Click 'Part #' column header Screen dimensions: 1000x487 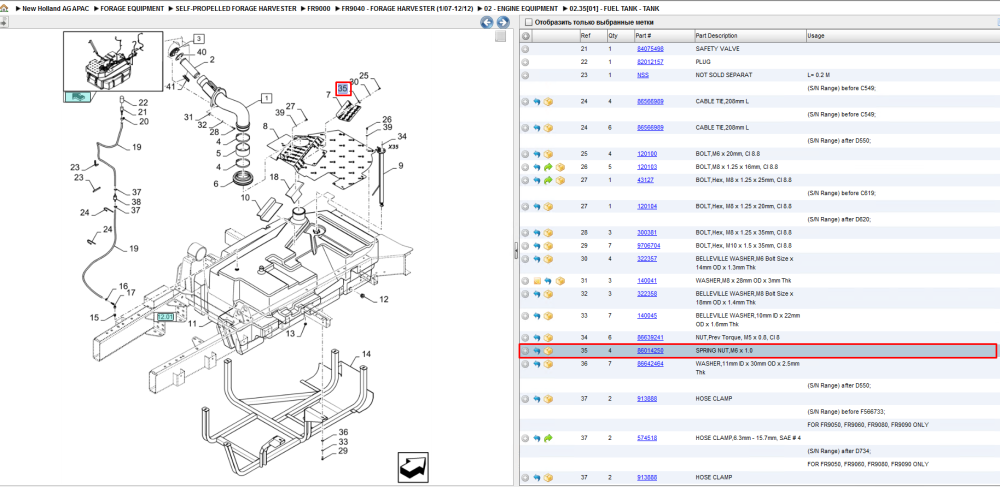coord(664,36)
